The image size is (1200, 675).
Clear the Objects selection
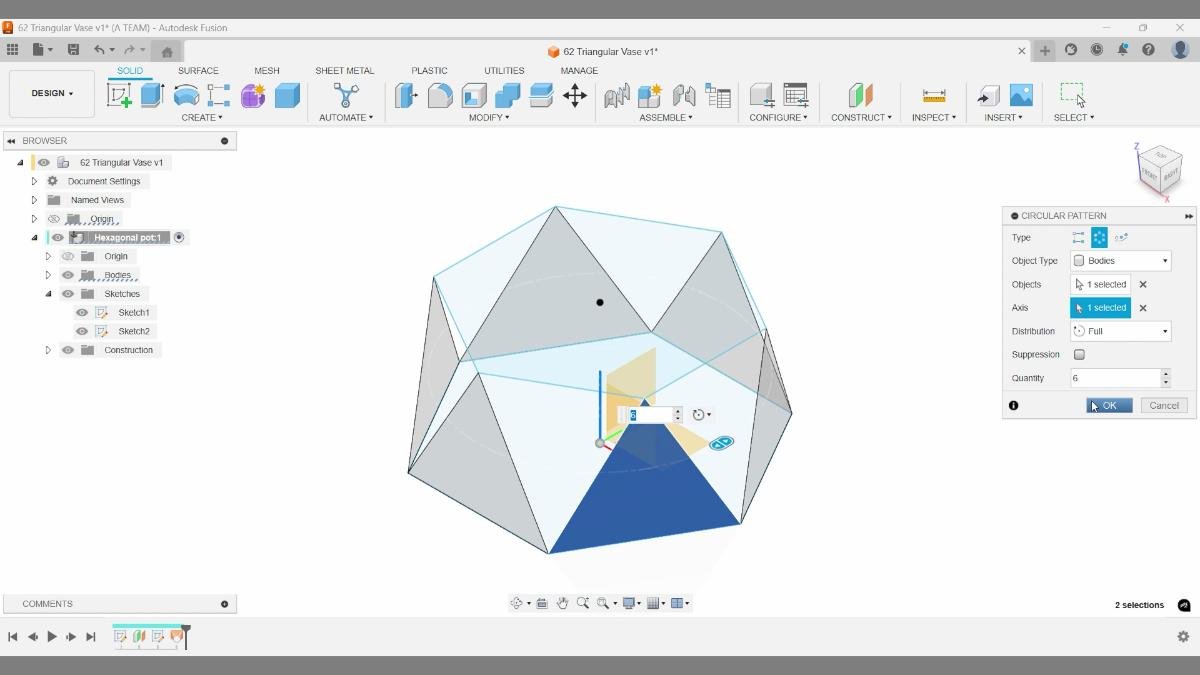coord(1143,285)
